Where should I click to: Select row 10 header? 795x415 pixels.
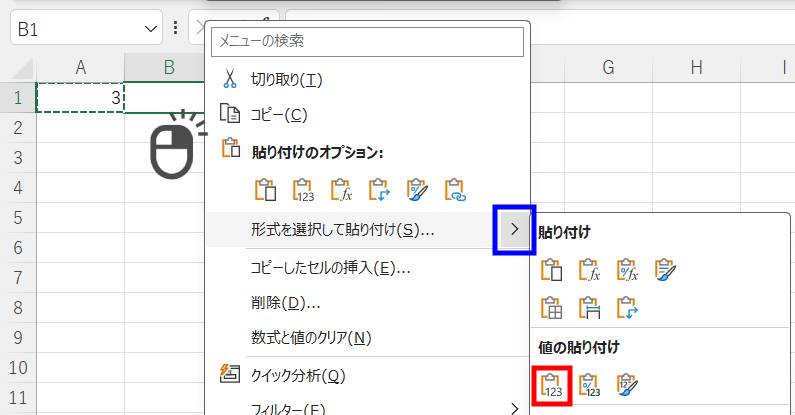pos(18,367)
